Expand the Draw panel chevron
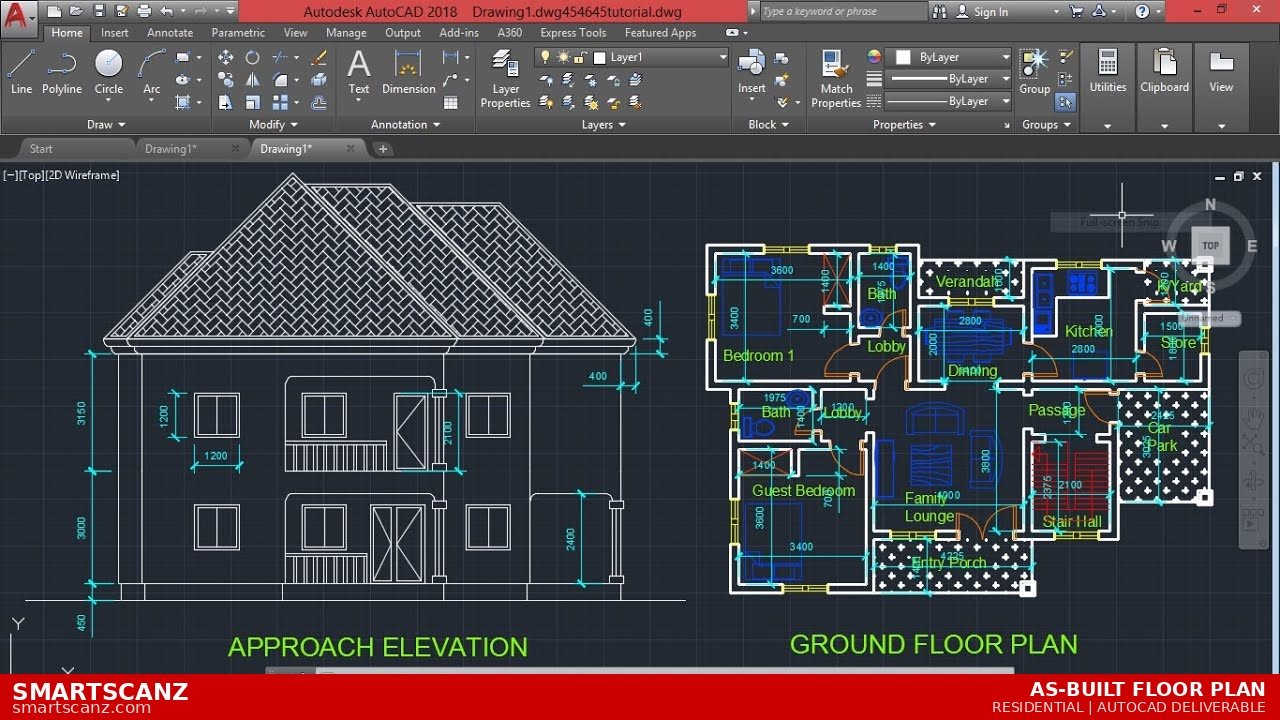This screenshot has height=720, width=1280. tap(123, 124)
